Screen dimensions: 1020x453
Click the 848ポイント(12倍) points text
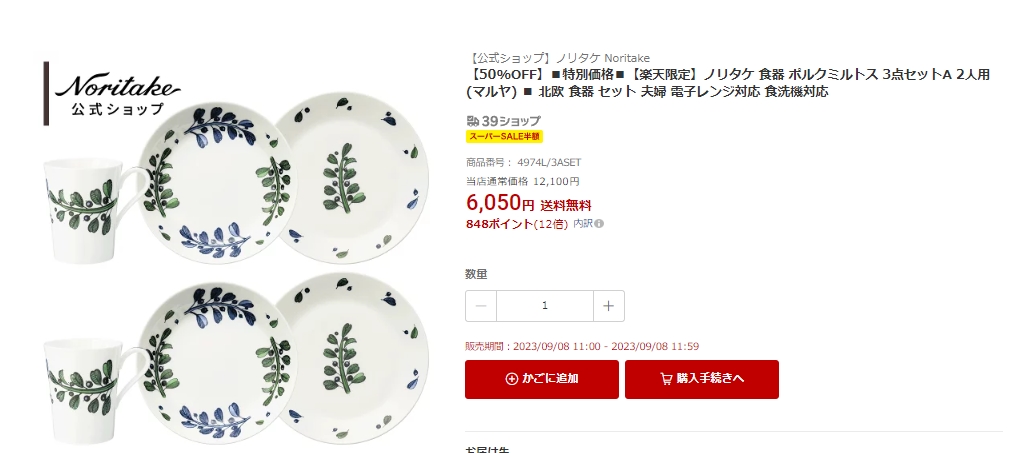516,224
